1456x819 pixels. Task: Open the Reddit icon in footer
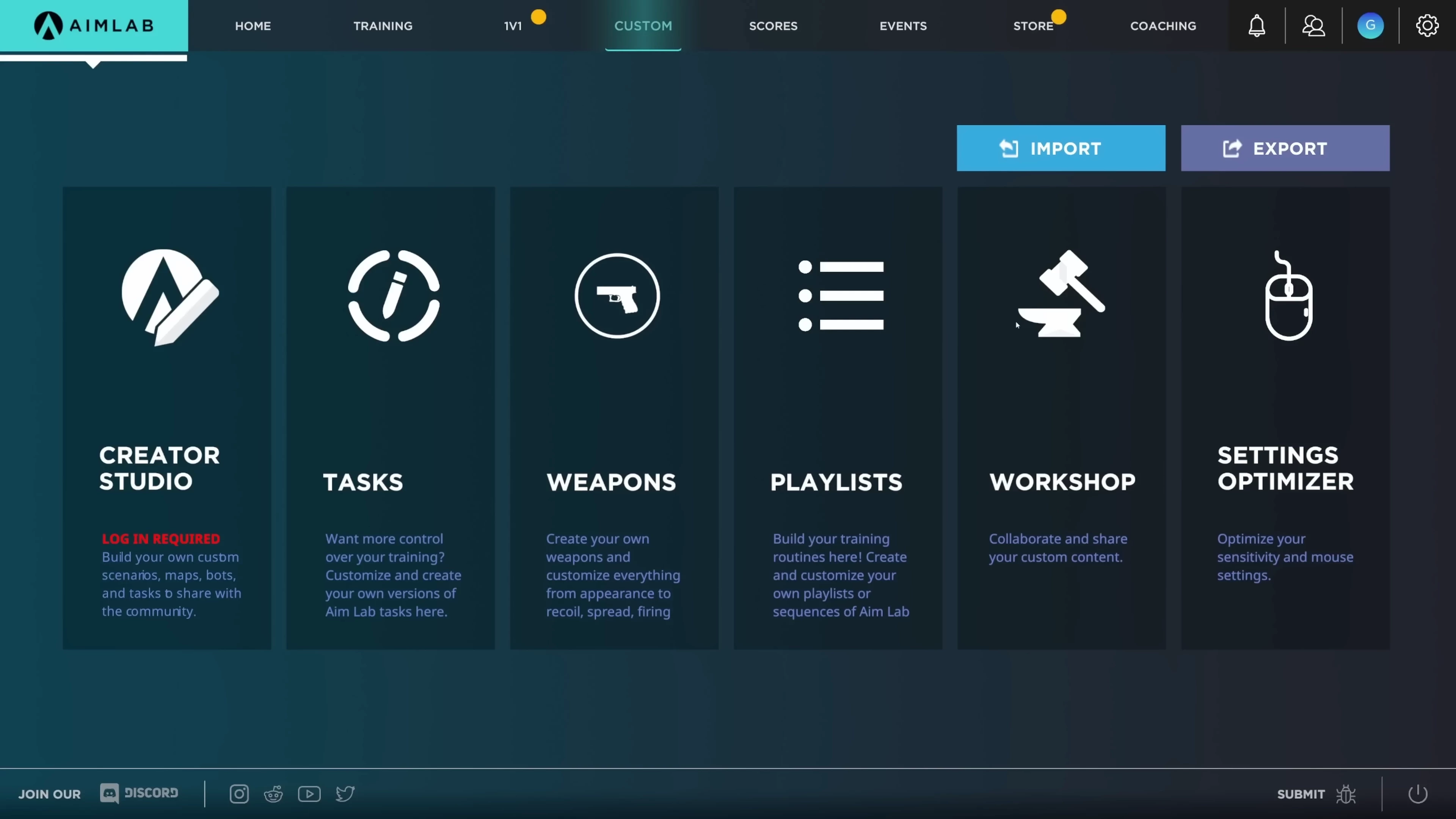coord(273,794)
